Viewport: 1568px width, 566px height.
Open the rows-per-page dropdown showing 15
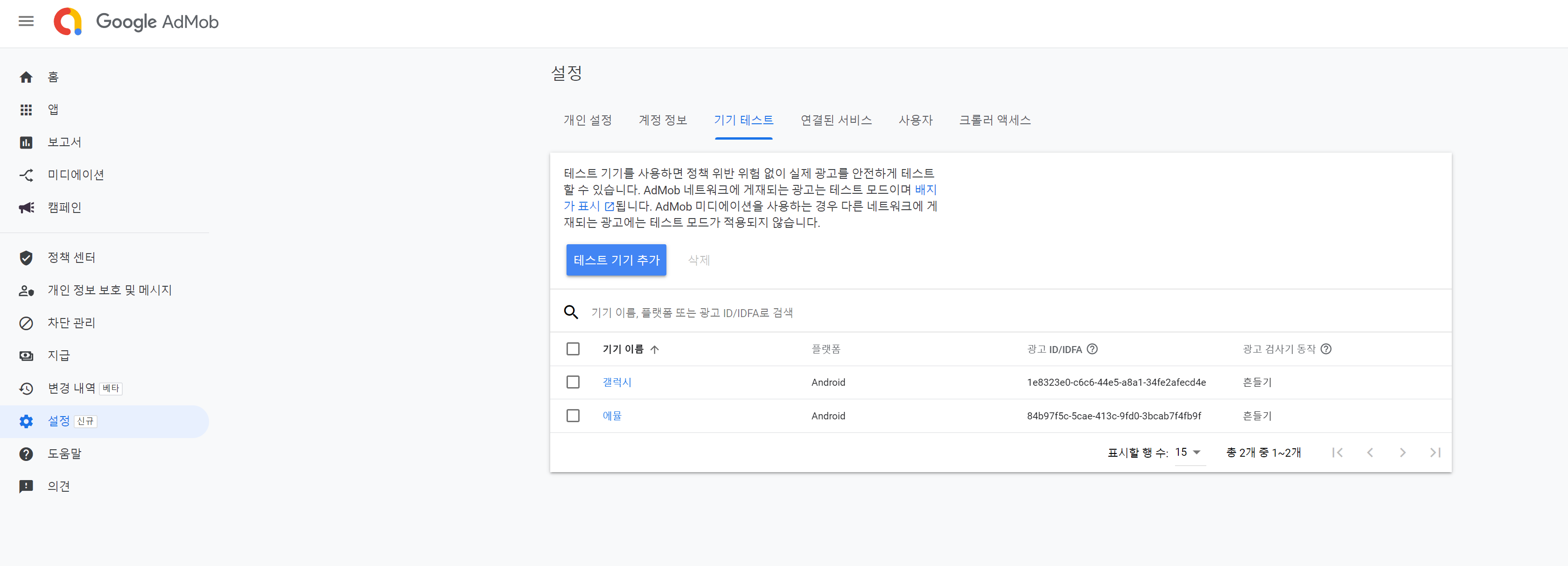[1189, 452]
